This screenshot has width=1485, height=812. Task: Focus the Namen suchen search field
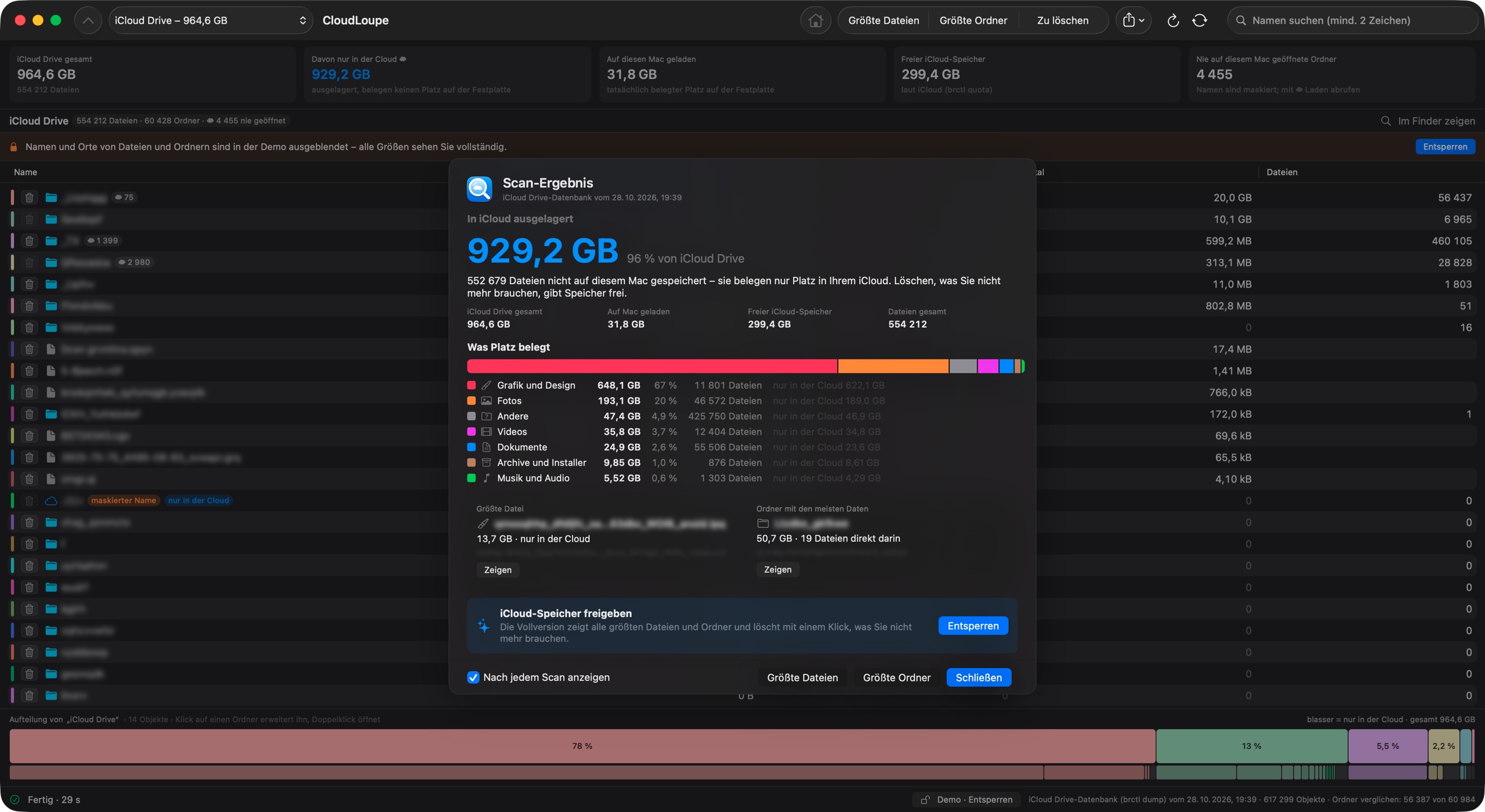click(x=1353, y=20)
